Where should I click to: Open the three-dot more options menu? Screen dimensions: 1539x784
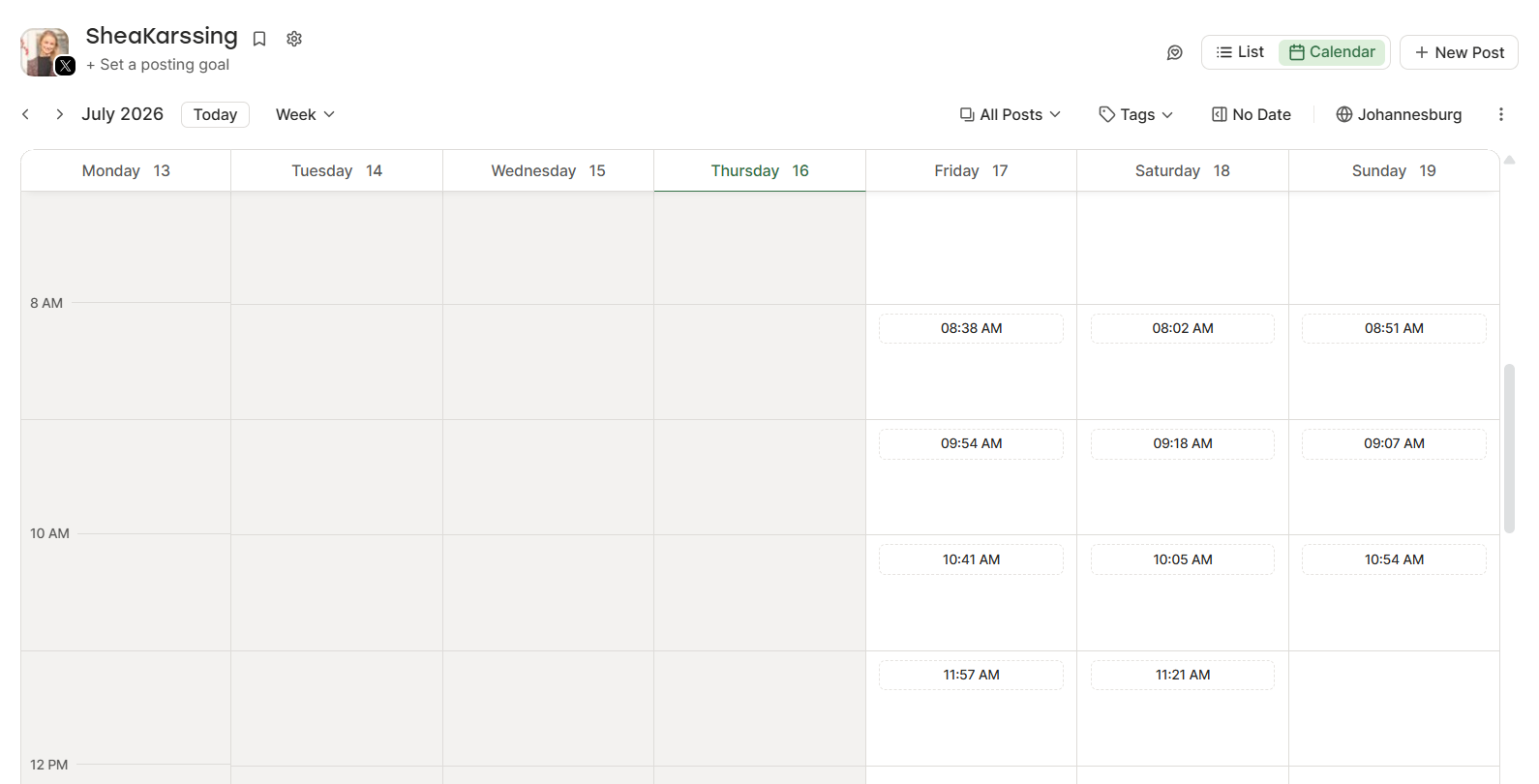pyautogui.click(x=1501, y=114)
